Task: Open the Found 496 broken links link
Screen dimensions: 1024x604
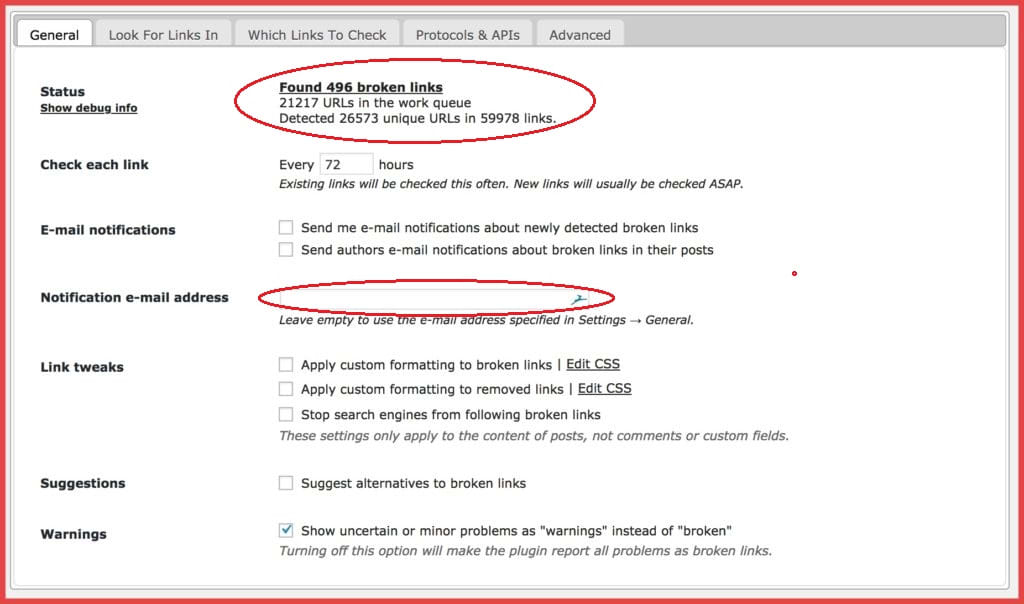Action: pos(360,87)
